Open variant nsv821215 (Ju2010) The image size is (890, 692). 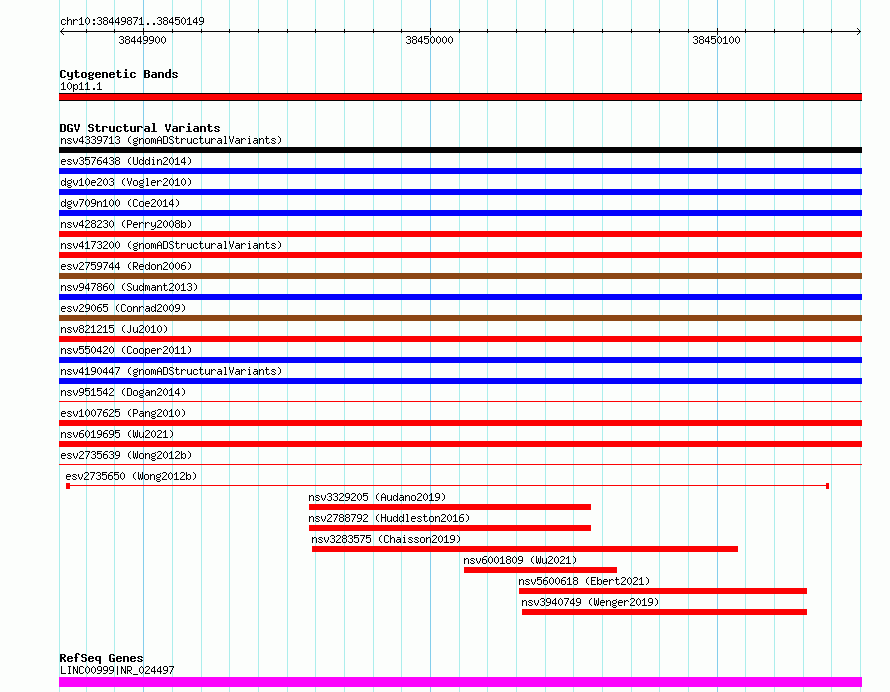[x=114, y=329]
